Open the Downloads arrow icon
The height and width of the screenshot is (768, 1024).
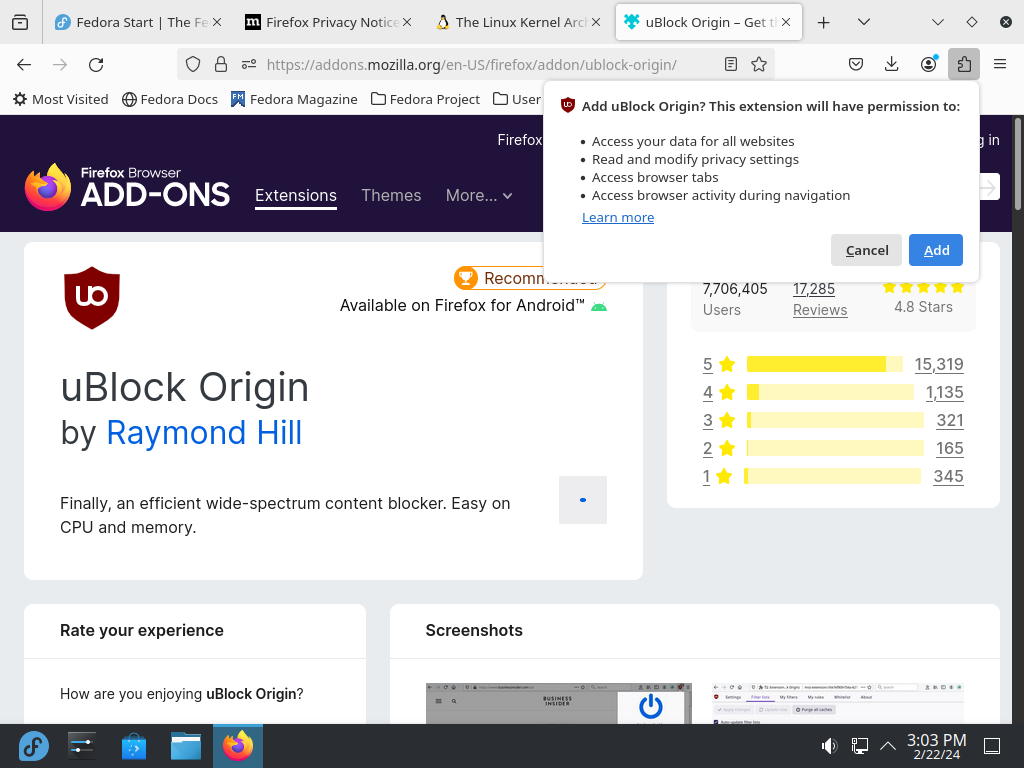pyautogui.click(x=891, y=64)
